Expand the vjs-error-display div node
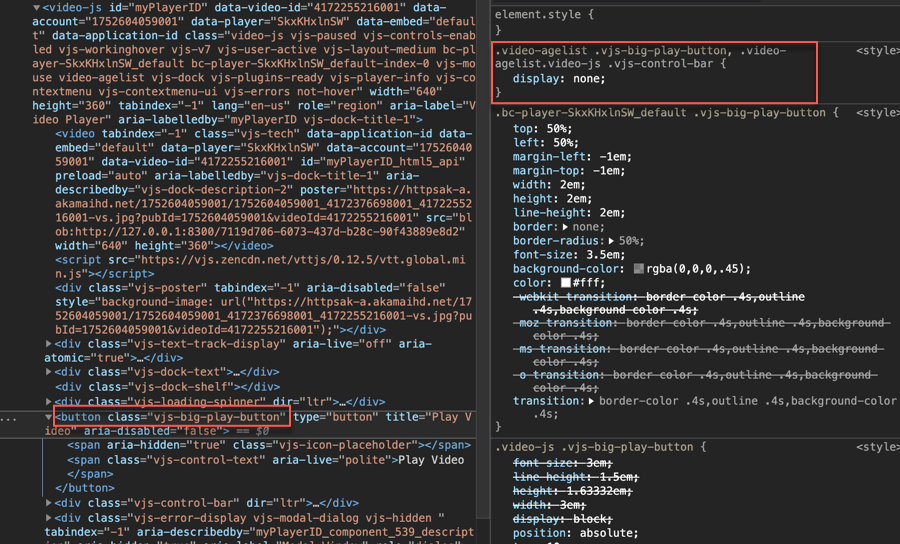This screenshot has width=900, height=544. [50, 518]
